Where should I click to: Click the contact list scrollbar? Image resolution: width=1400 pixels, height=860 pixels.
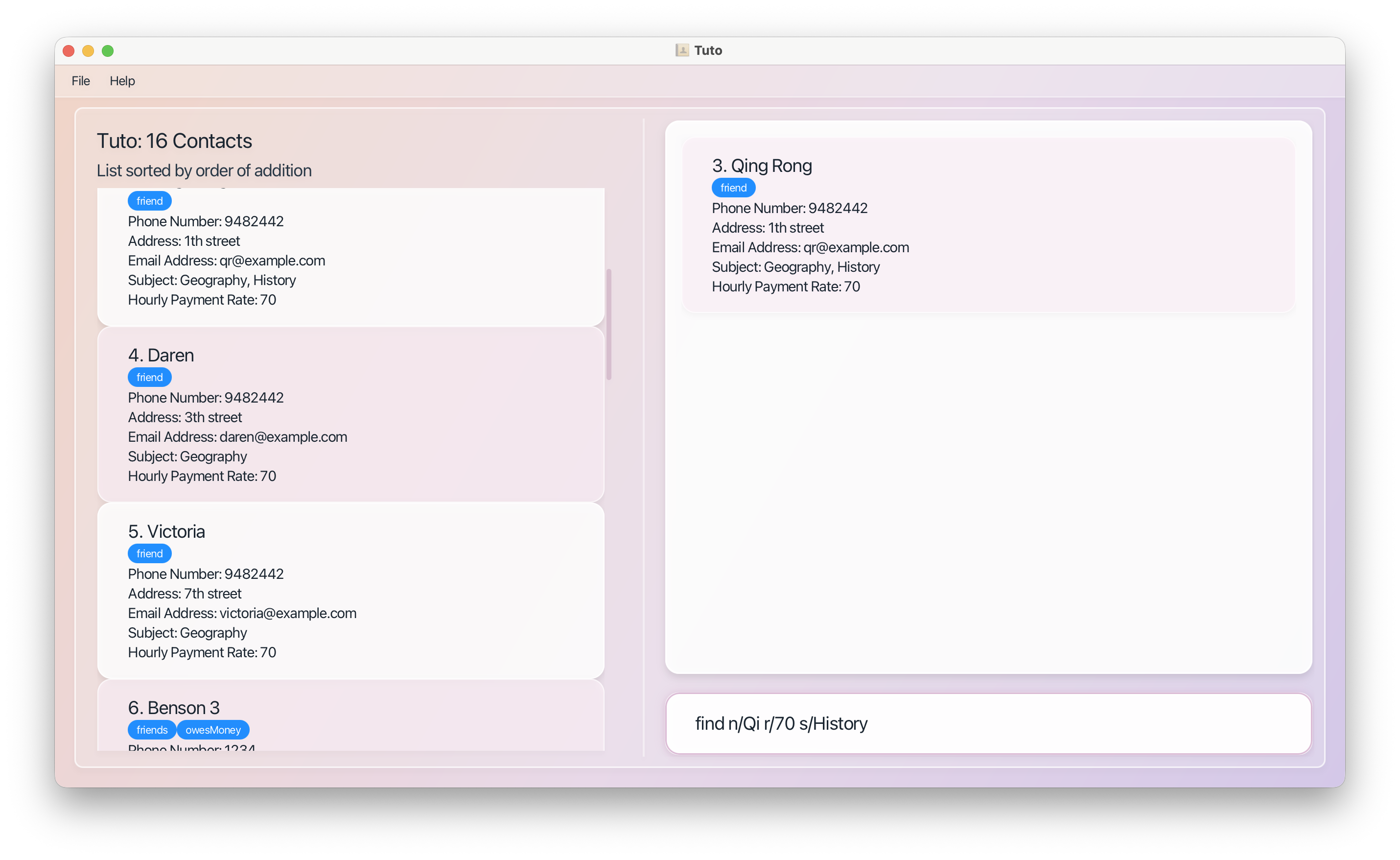(609, 324)
